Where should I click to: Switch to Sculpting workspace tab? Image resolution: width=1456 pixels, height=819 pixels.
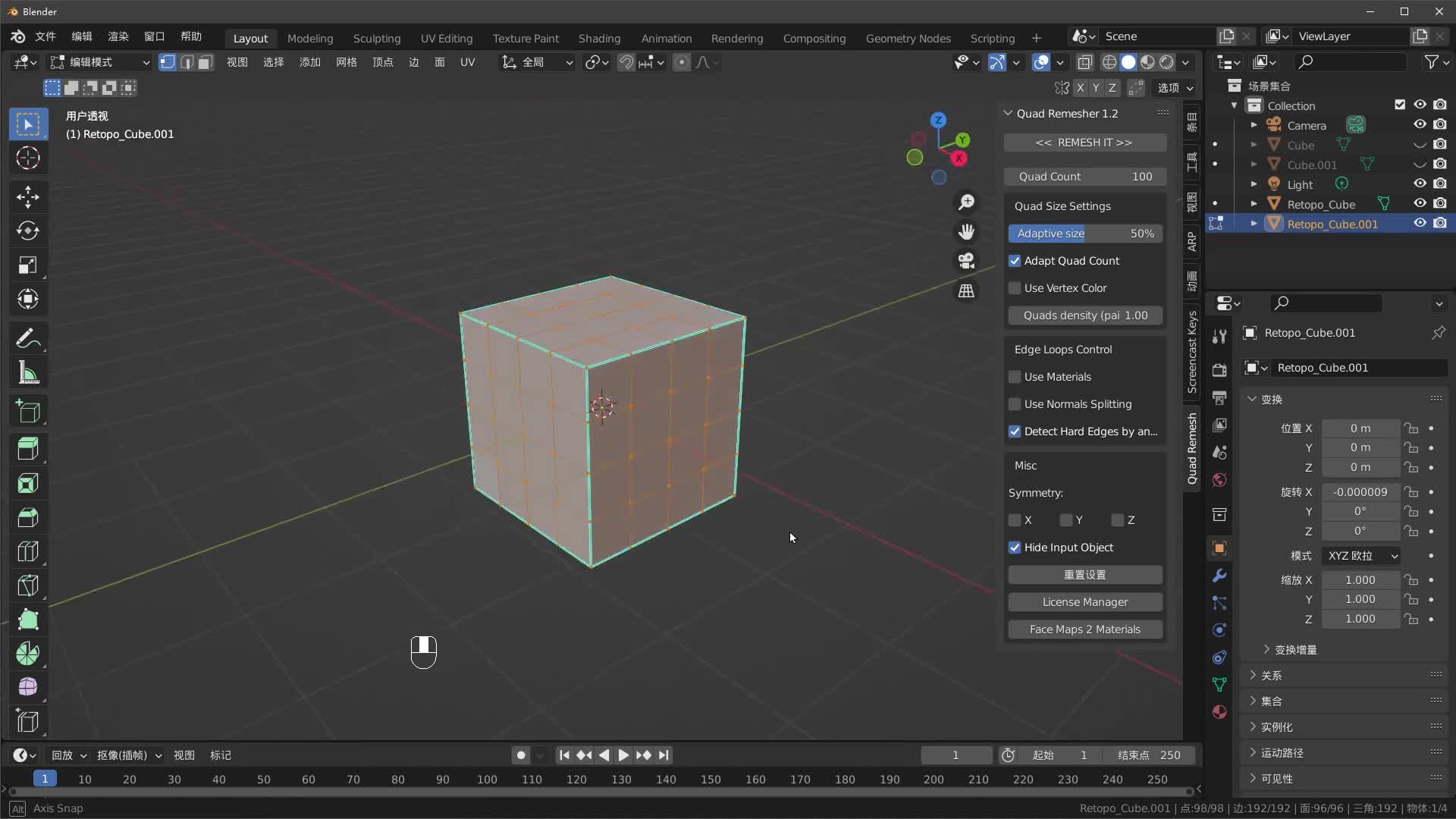coord(376,38)
